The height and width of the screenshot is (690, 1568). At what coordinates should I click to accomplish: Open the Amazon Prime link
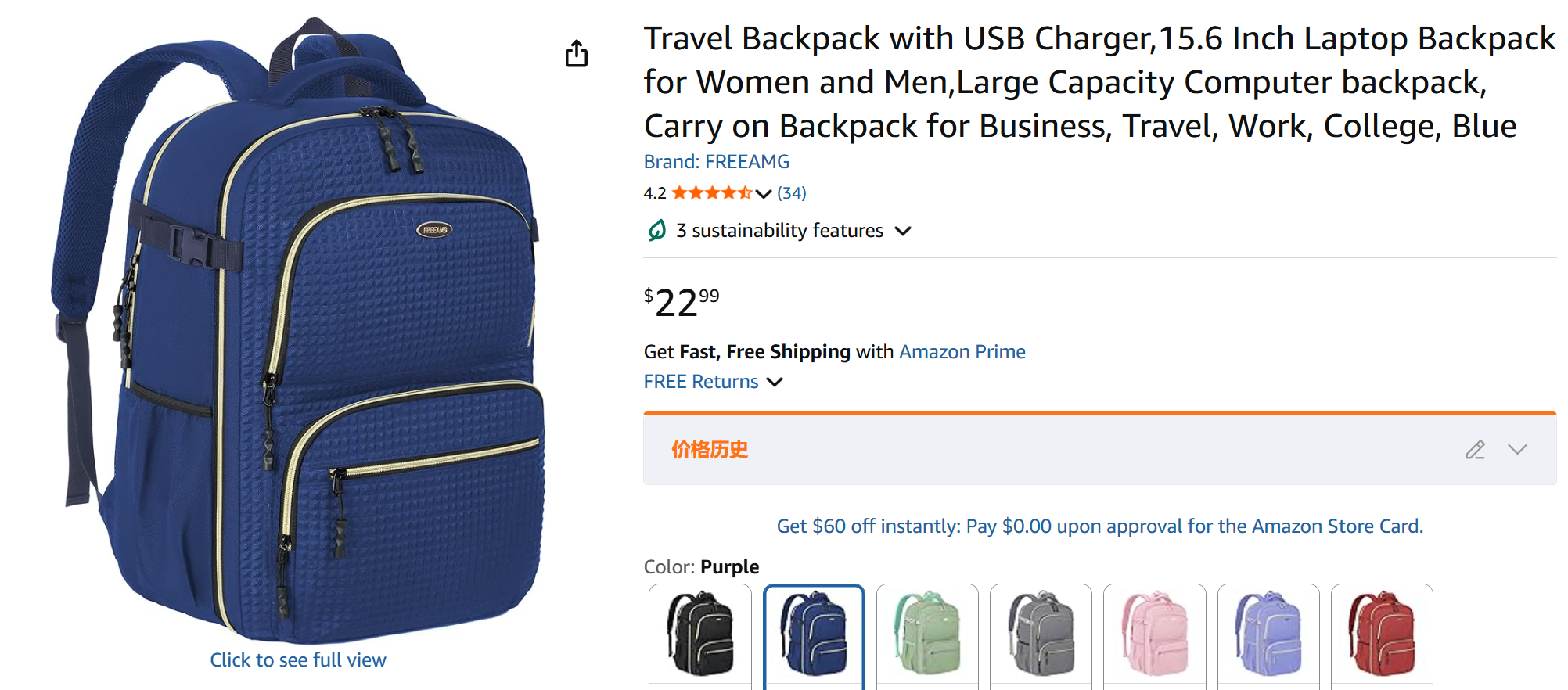click(962, 352)
